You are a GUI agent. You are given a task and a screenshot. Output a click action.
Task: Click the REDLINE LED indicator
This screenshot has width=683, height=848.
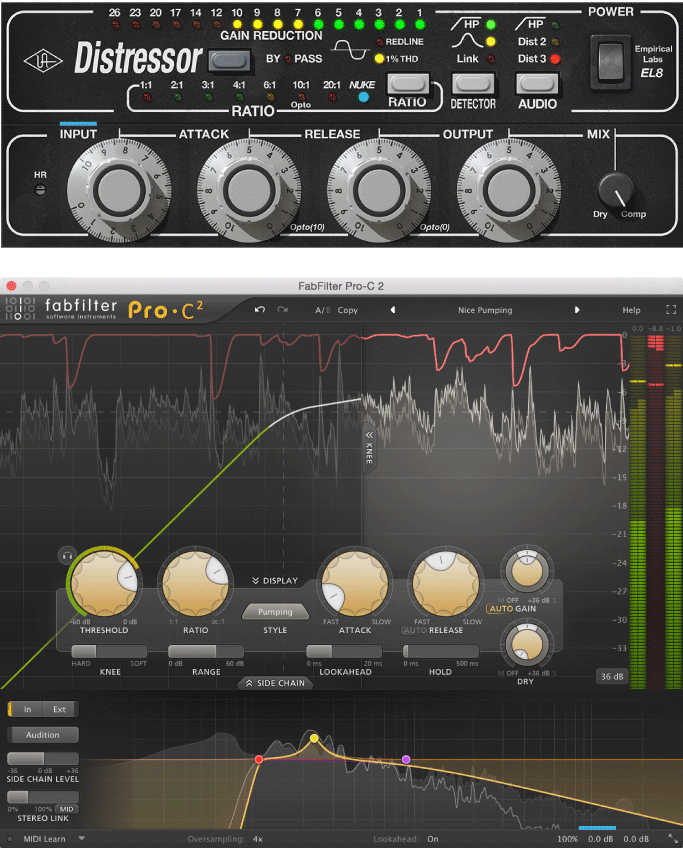tap(379, 42)
